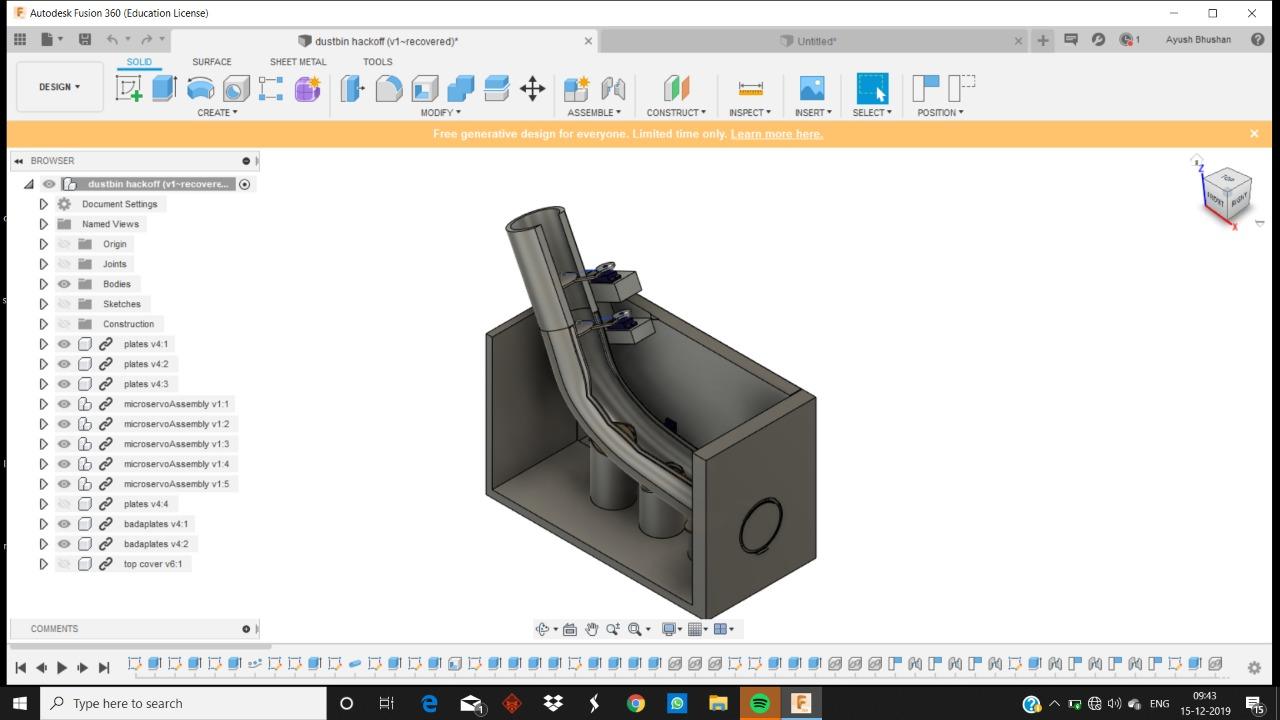Screen dimensions: 1280x720
Task: Select the Shell tool icon
Action: (x=425, y=88)
